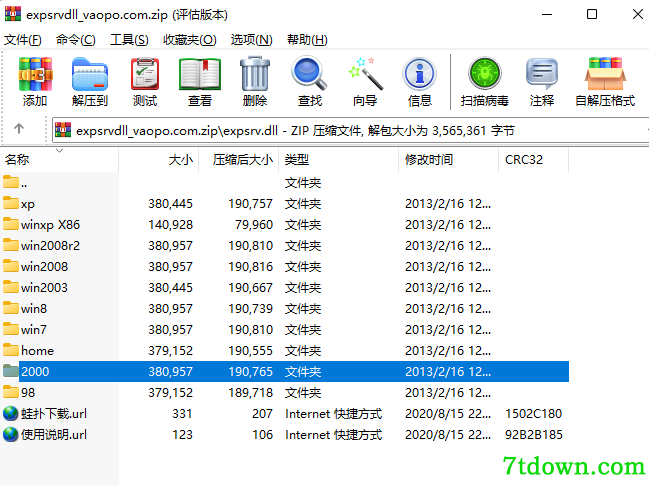Open the 帮助(H) menu
The width and height of the screenshot is (649, 485).
[x=307, y=40]
